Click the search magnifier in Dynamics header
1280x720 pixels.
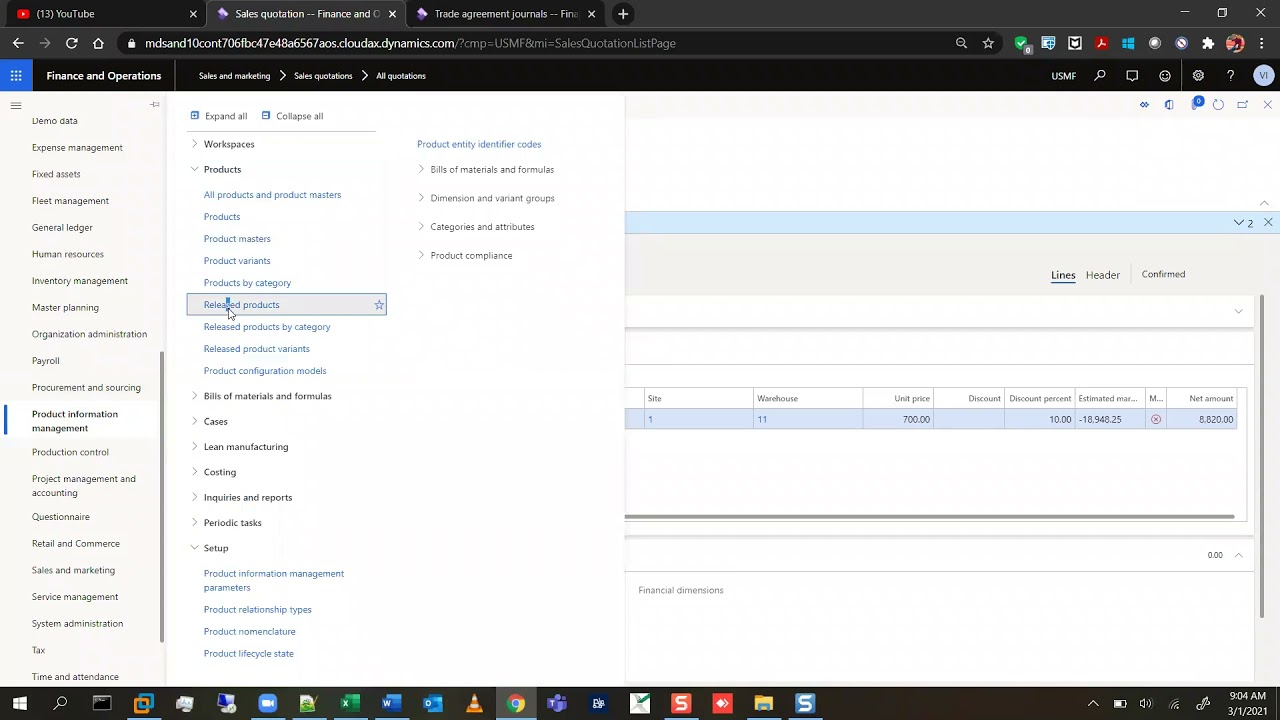click(x=1100, y=76)
